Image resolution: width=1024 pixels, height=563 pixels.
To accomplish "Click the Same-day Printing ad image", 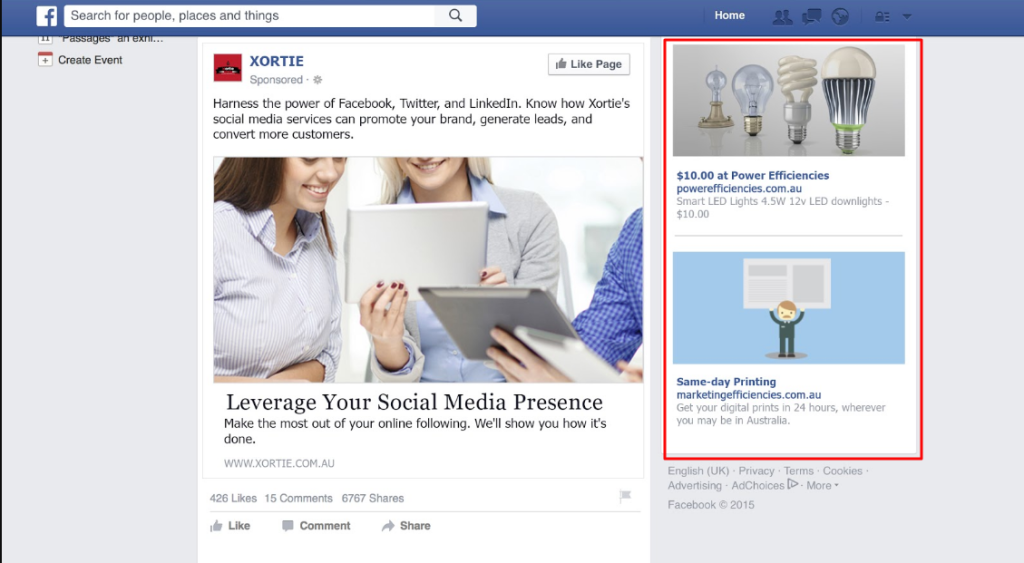I will click(788, 308).
